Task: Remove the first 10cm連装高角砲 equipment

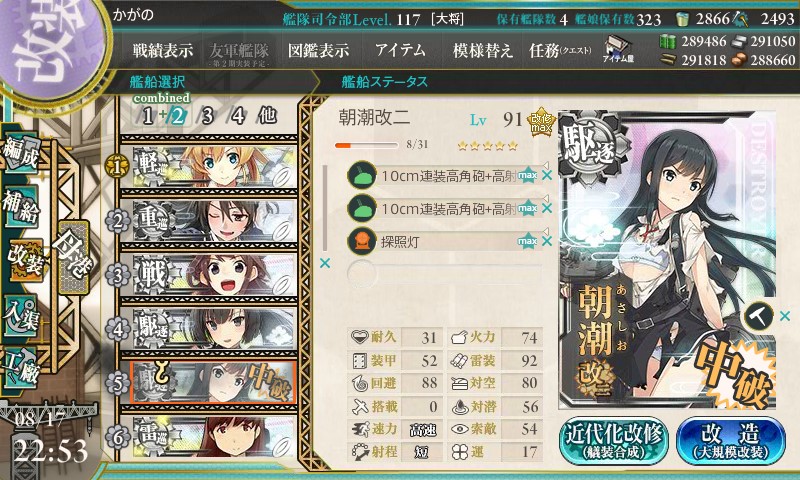Action: pos(547,175)
